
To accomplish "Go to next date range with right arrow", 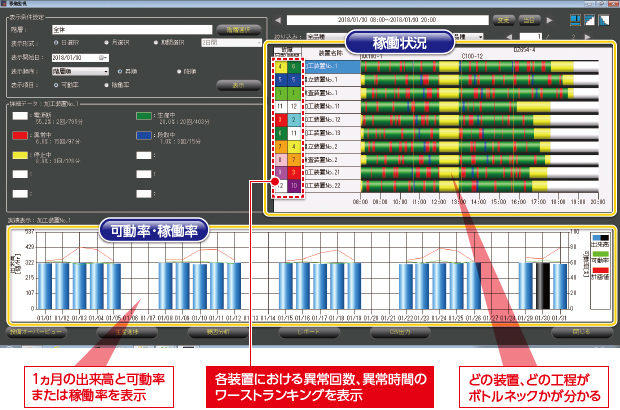I will (x=550, y=20).
